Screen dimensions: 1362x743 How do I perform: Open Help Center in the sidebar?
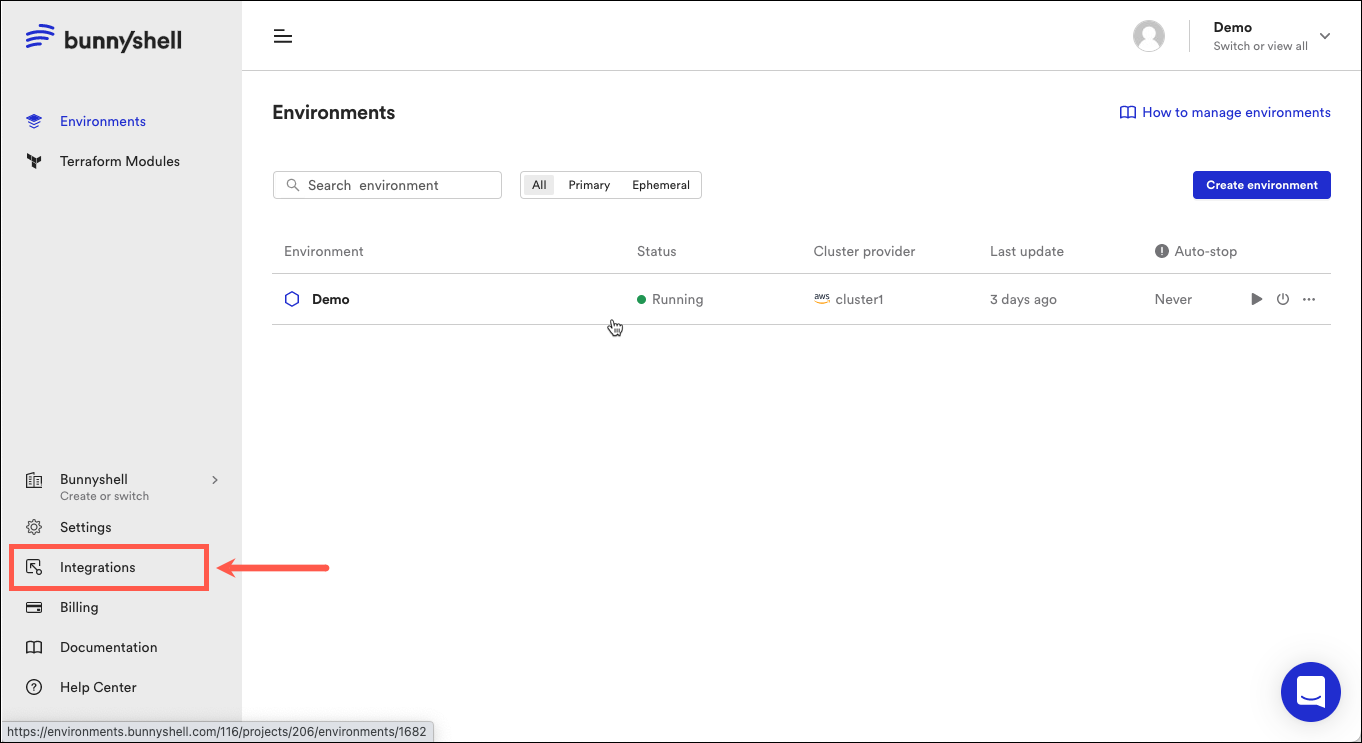point(98,687)
